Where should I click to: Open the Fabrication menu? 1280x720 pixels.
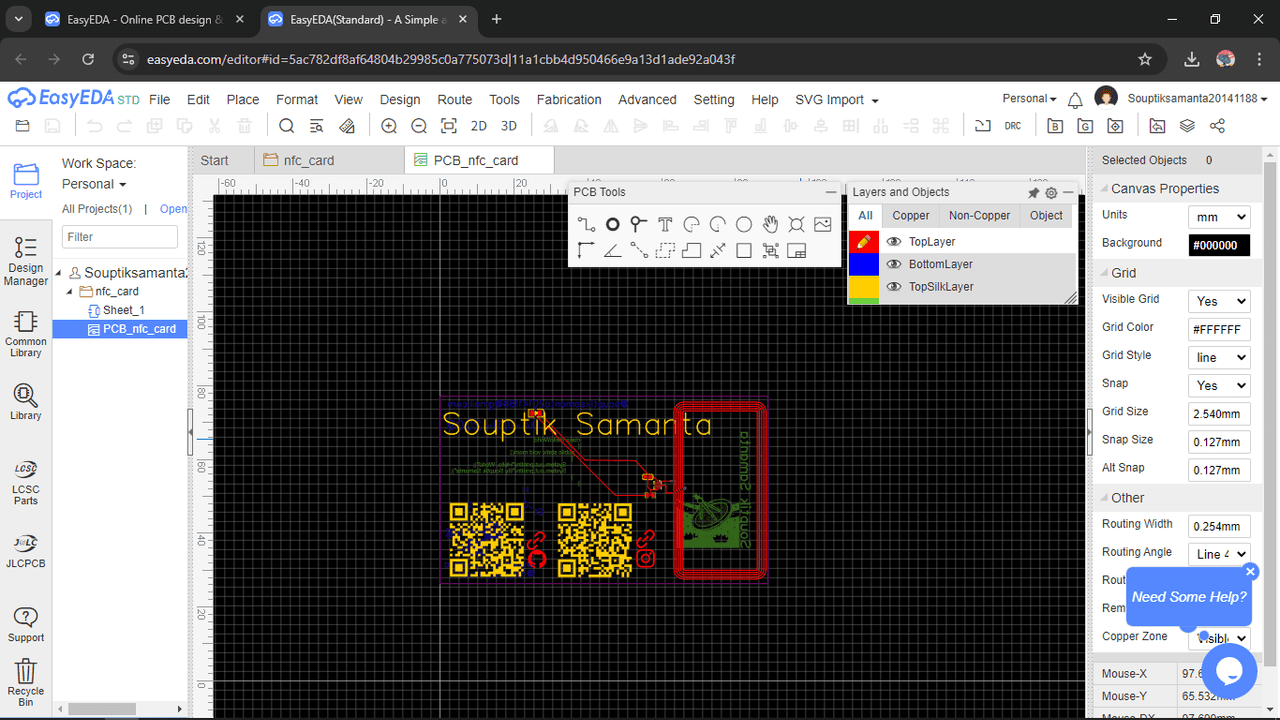[569, 100]
